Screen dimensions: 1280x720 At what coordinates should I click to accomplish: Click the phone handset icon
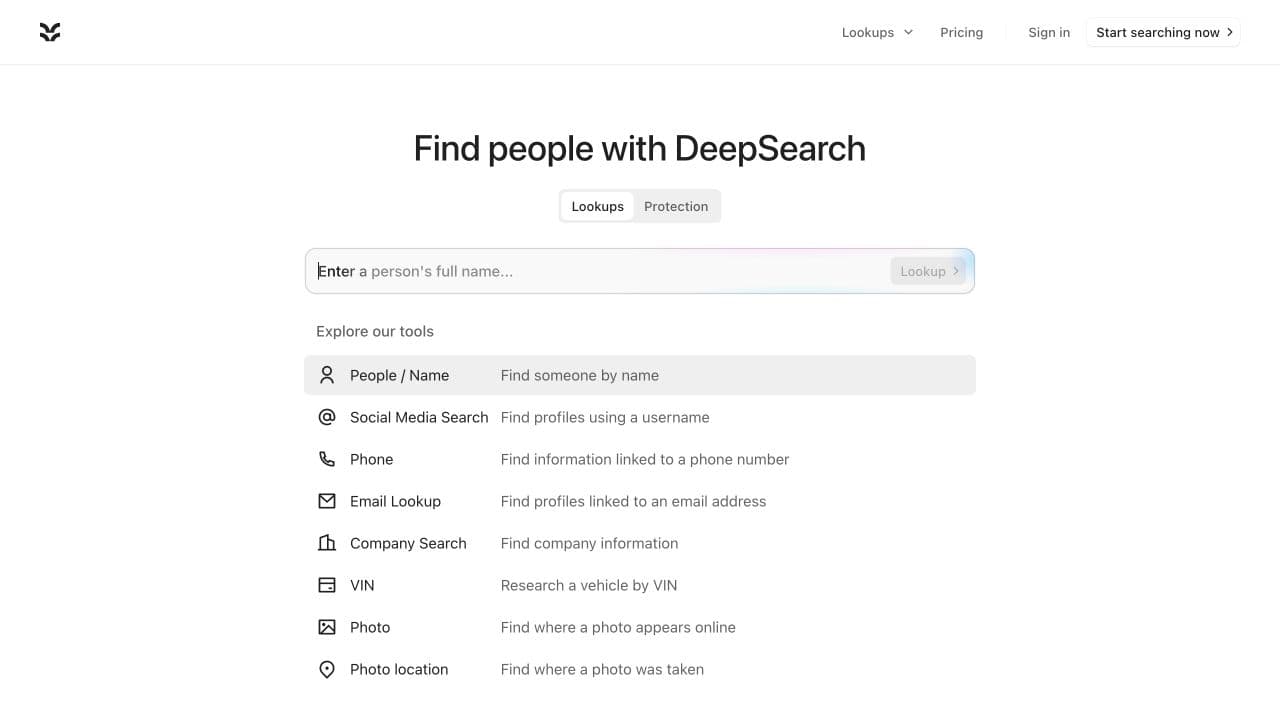pos(327,459)
